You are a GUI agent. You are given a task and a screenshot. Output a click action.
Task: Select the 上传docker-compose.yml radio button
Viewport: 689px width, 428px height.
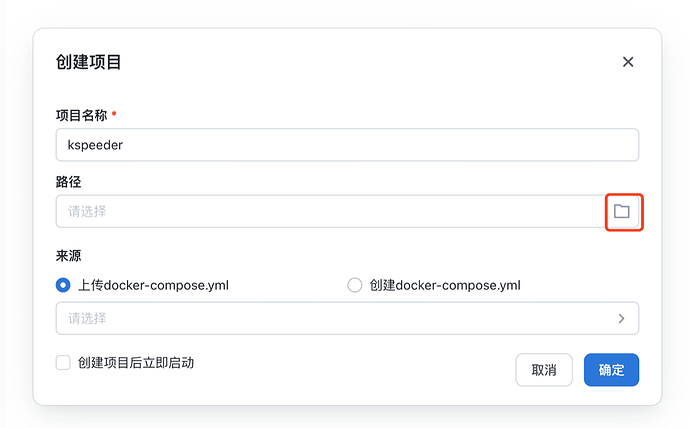64,285
